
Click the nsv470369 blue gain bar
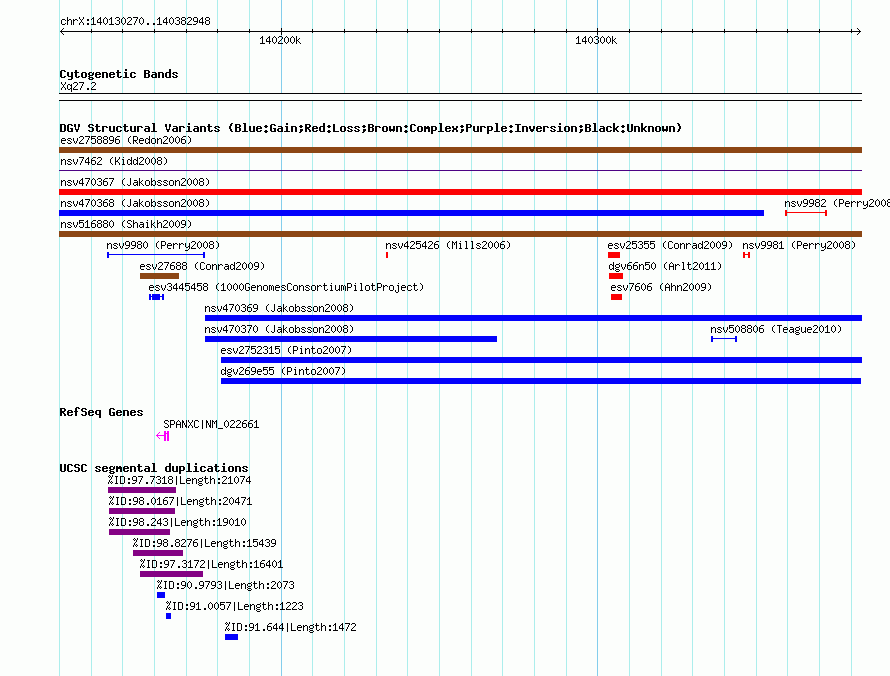pyautogui.click(x=534, y=318)
